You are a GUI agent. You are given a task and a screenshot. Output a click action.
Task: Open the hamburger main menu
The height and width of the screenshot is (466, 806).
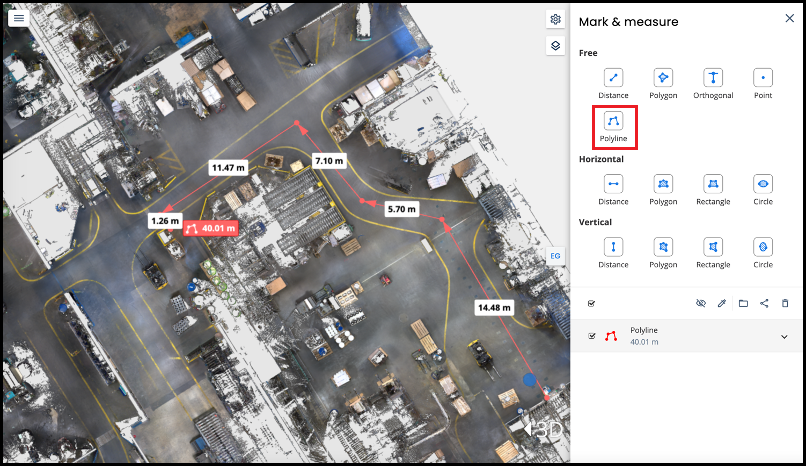(x=19, y=18)
